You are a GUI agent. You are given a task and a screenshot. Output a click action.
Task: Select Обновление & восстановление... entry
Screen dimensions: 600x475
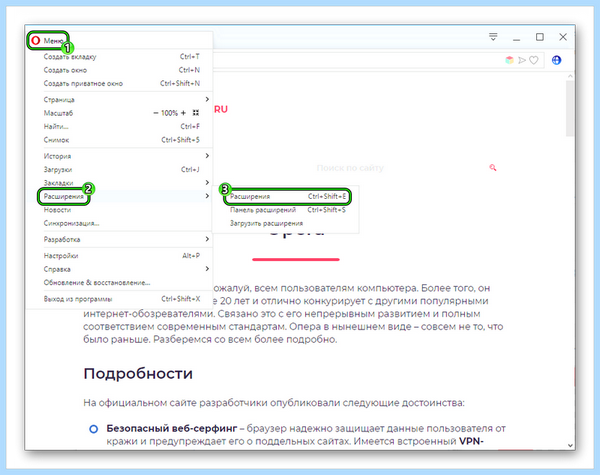(x=121, y=282)
